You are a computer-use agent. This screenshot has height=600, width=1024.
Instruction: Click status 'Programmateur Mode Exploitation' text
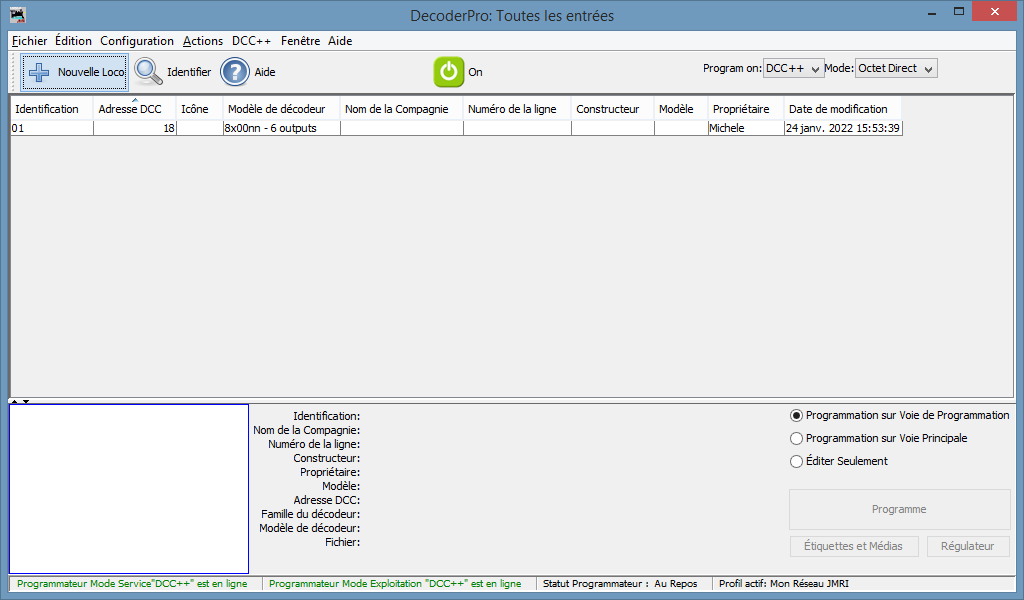click(x=395, y=584)
